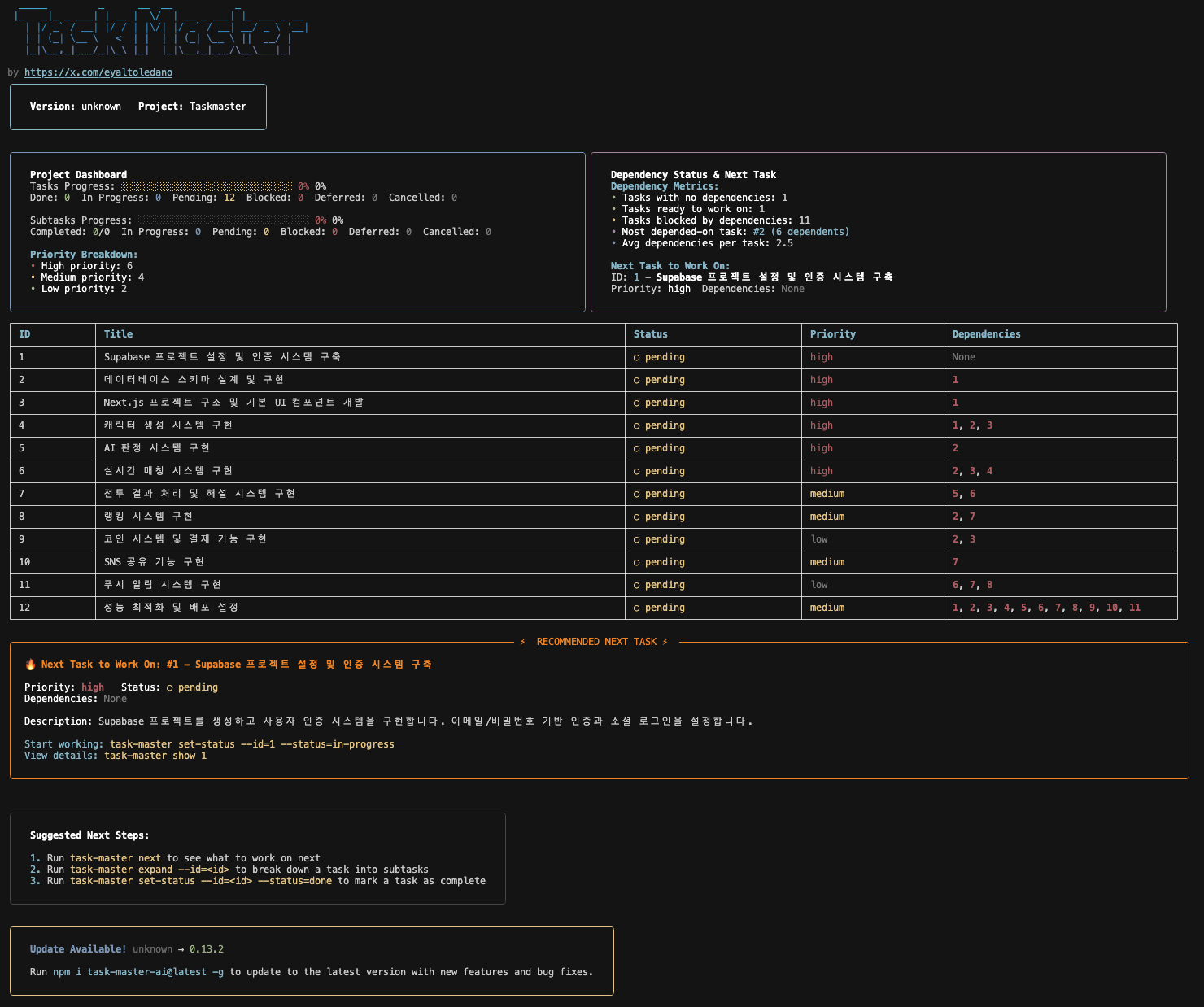
Task: Select the 'task-master expand --id=<id>' command
Action: coord(150,870)
